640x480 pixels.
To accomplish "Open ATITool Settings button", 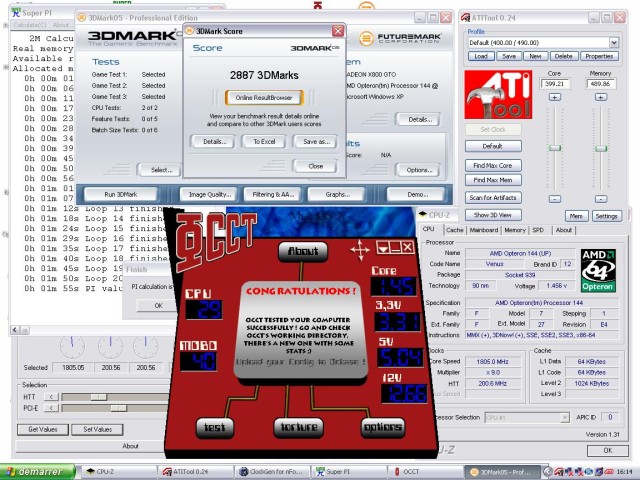I will [606, 216].
